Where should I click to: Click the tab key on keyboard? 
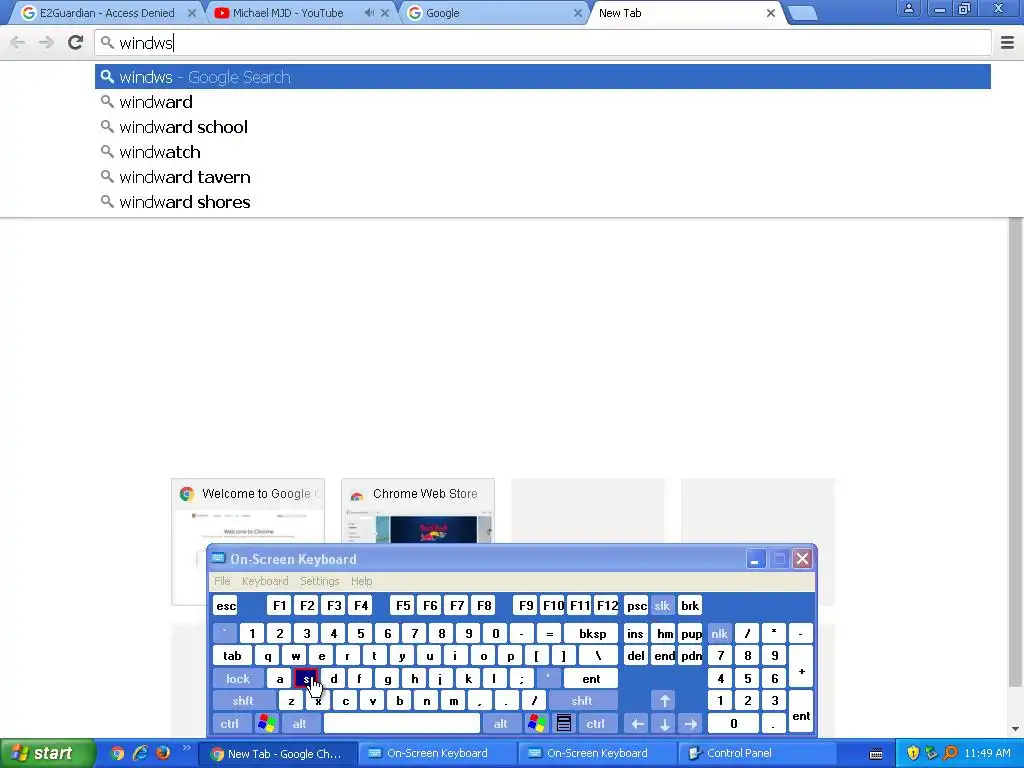point(232,656)
